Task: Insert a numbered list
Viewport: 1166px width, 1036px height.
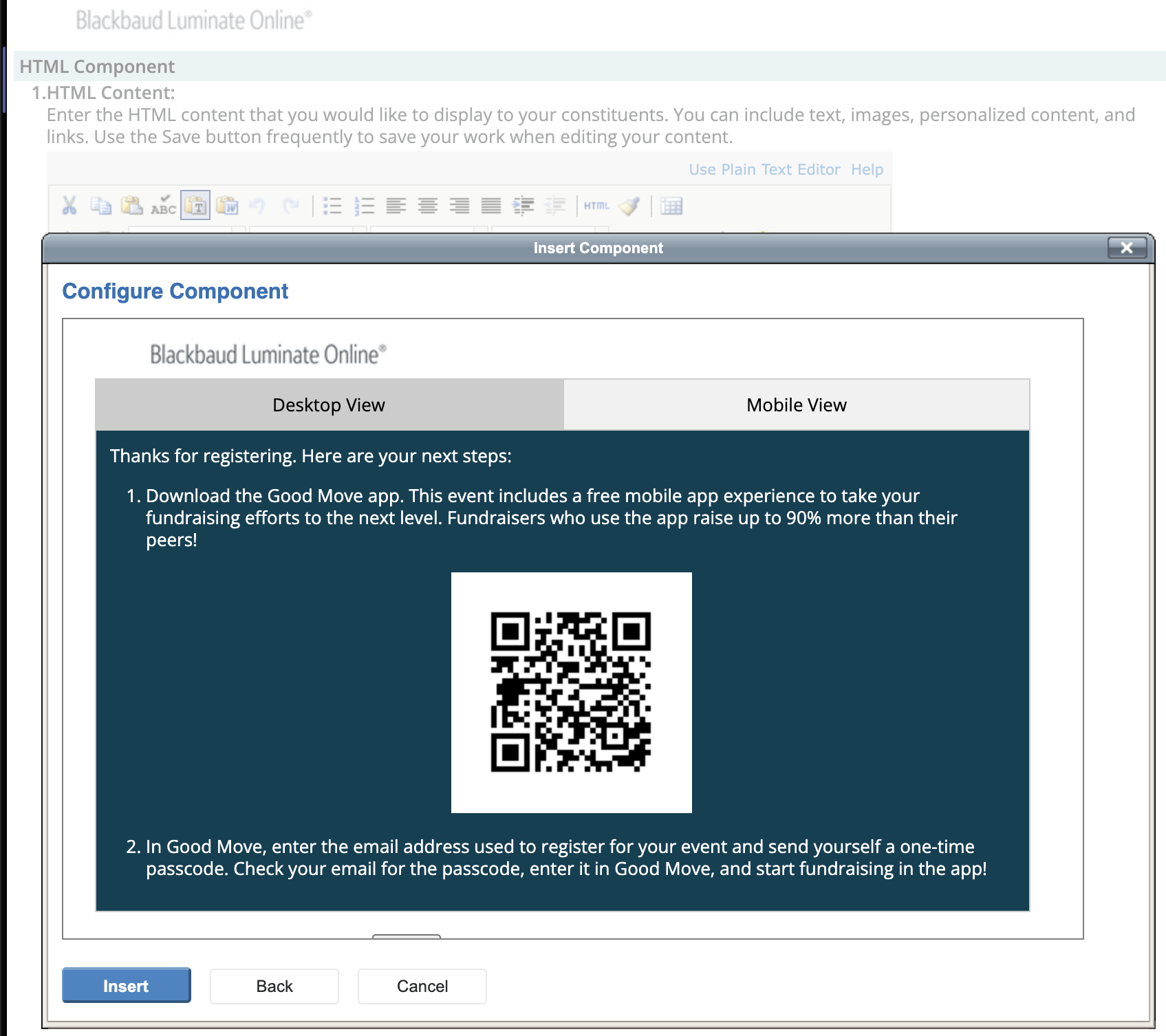Action: click(x=364, y=206)
